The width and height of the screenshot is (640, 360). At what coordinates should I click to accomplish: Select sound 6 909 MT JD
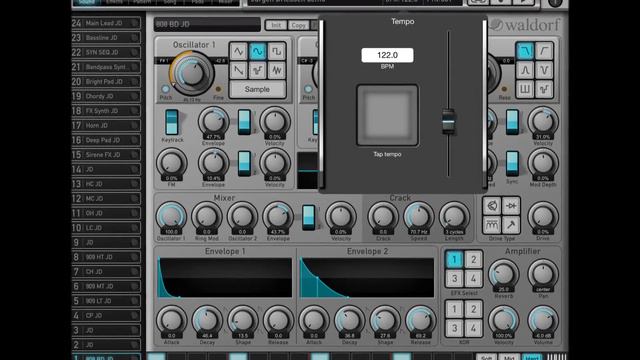pyautogui.click(x=106, y=286)
